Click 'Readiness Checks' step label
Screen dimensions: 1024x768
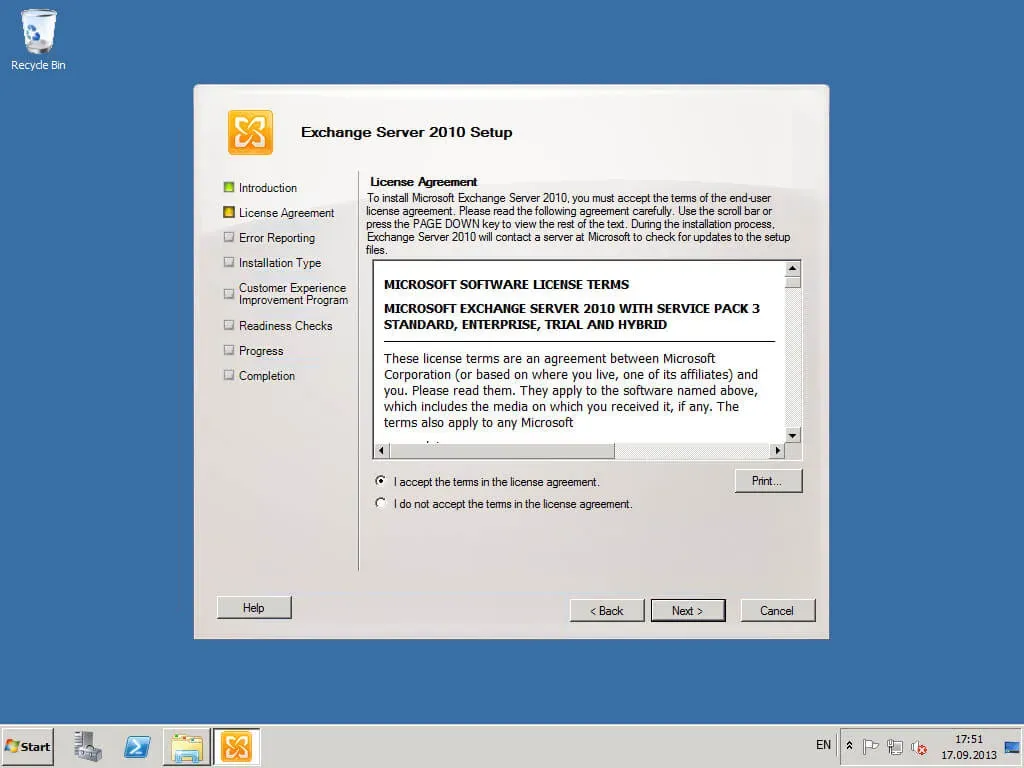[x=285, y=325]
